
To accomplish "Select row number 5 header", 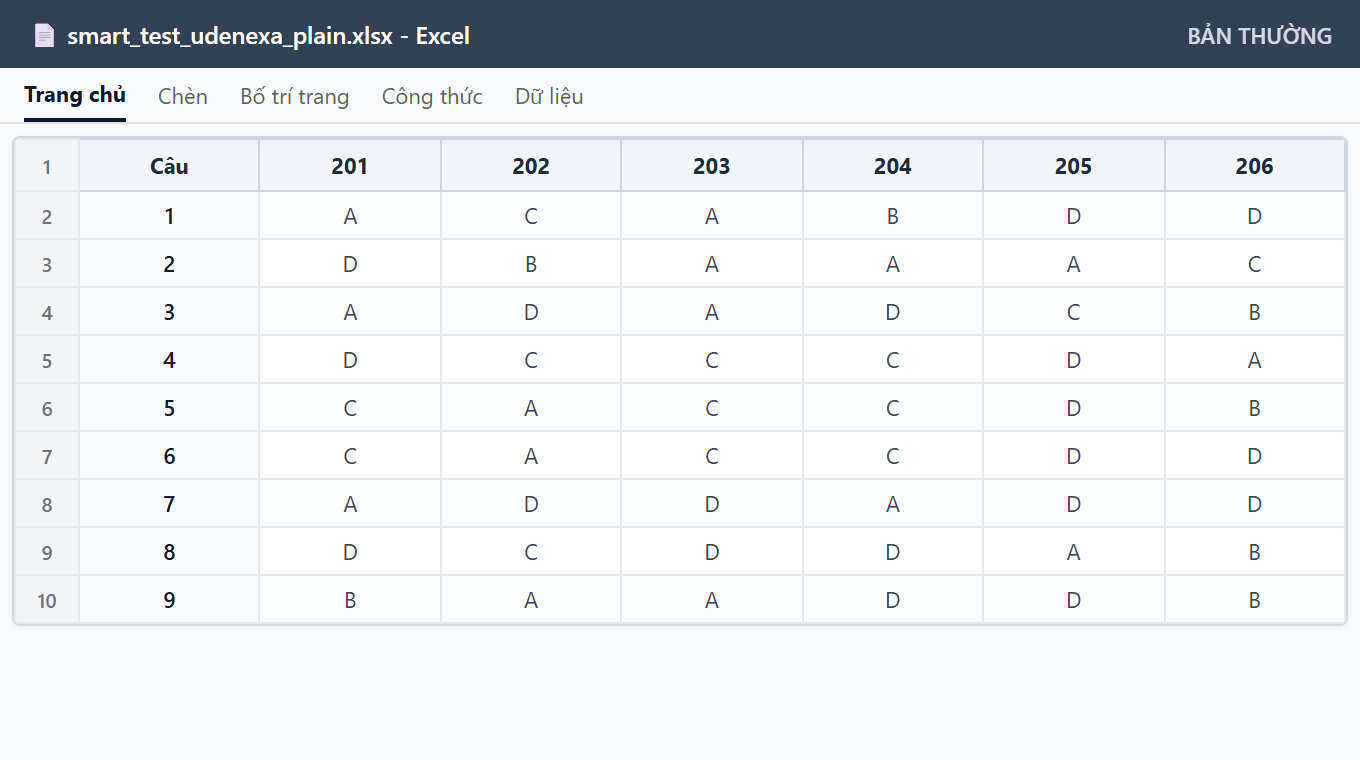I will point(47,360).
